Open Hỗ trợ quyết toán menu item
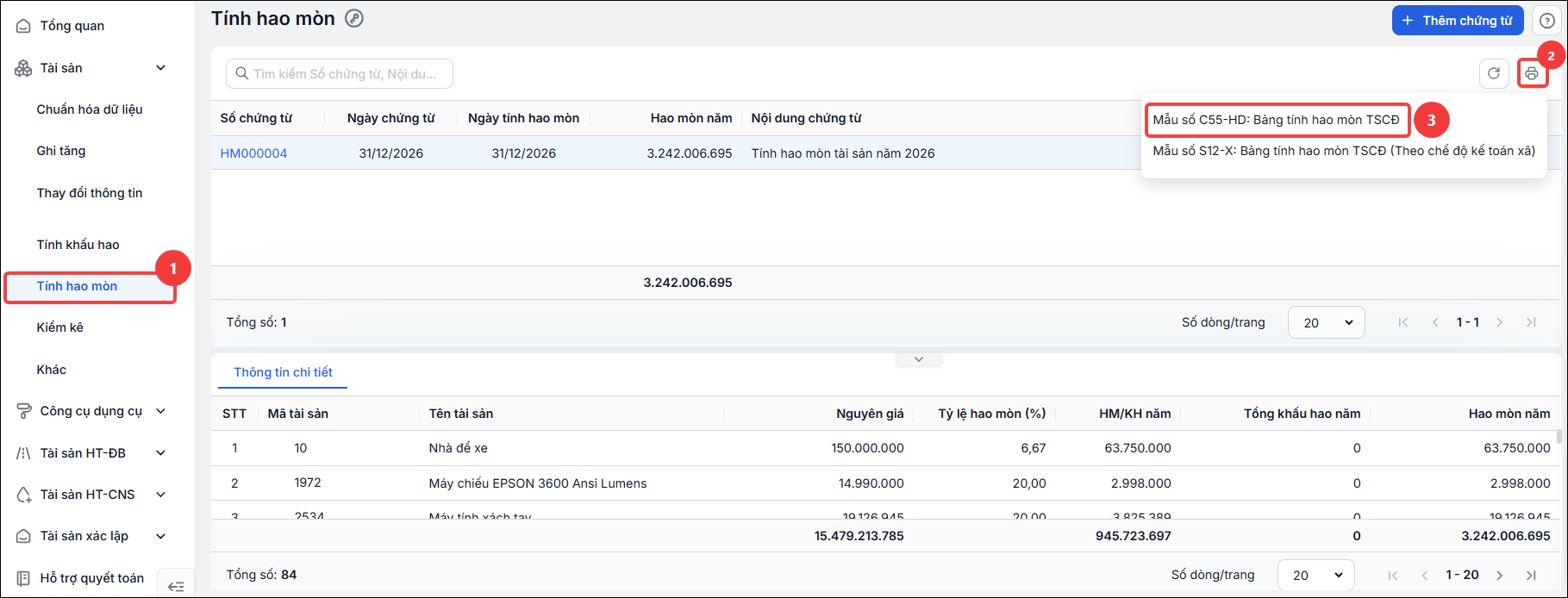The height and width of the screenshot is (598, 1568). click(x=92, y=578)
